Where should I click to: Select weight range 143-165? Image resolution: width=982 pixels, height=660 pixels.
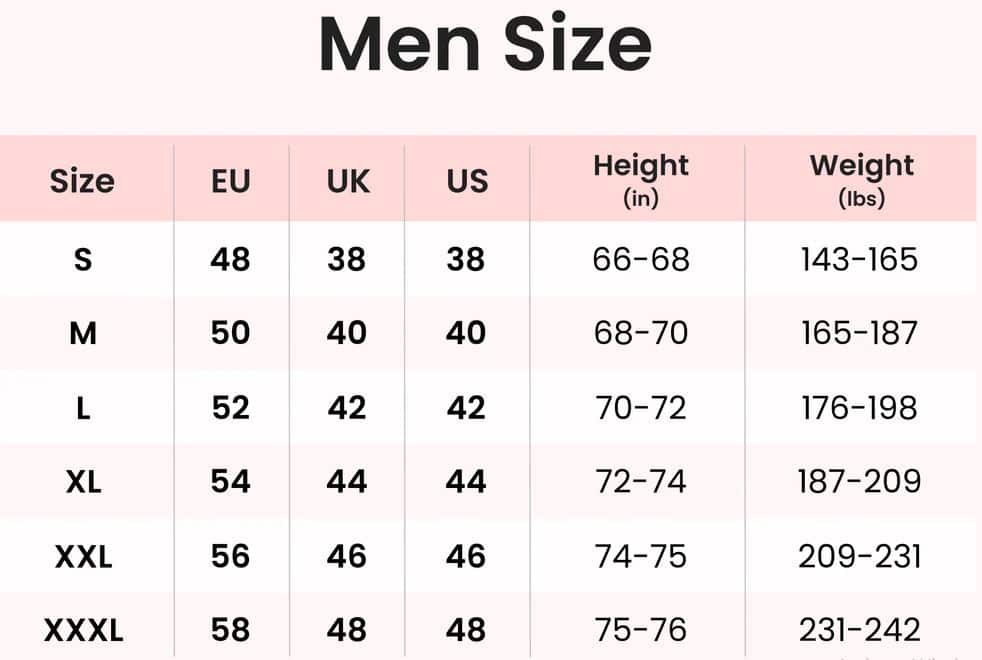click(x=859, y=260)
